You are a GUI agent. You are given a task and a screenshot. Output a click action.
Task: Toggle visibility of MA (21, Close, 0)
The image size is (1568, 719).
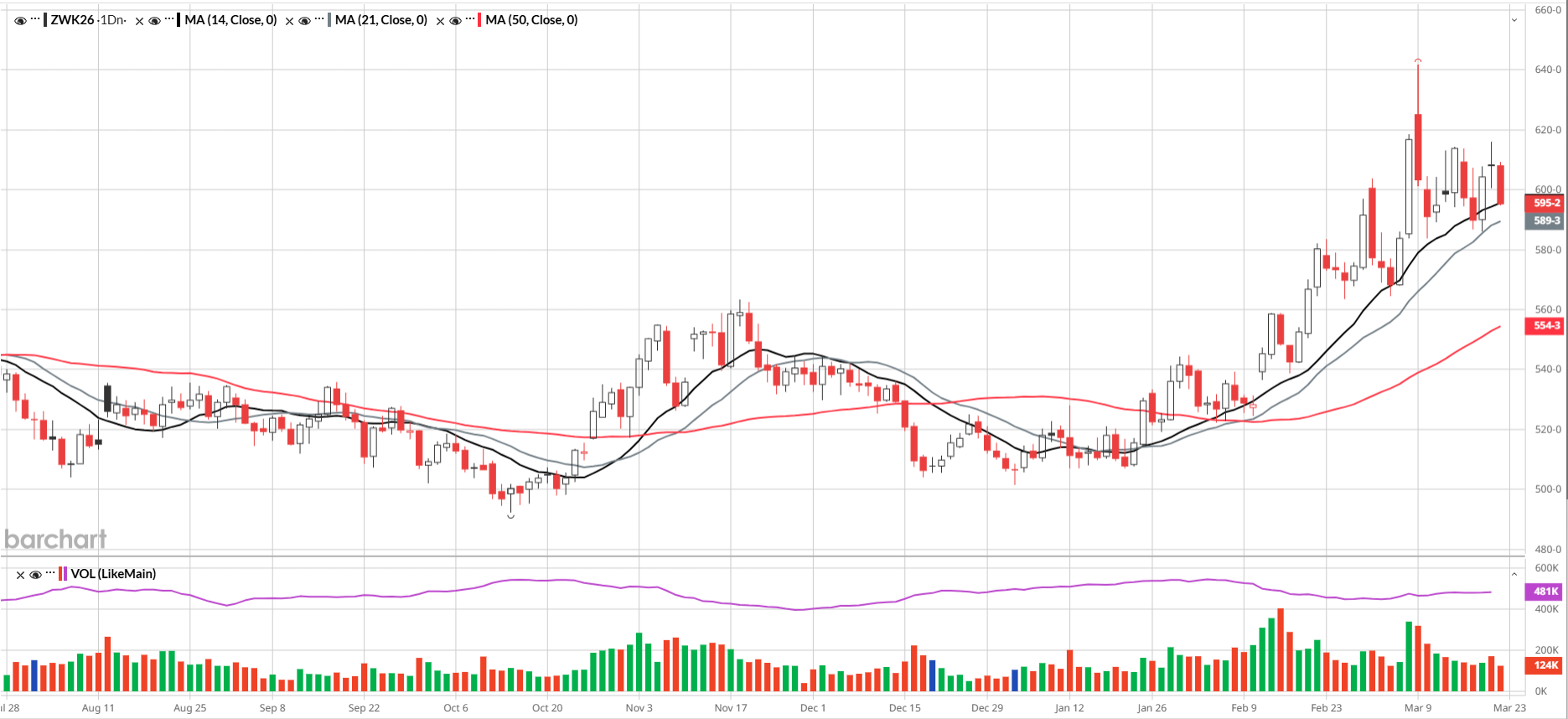[304, 20]
